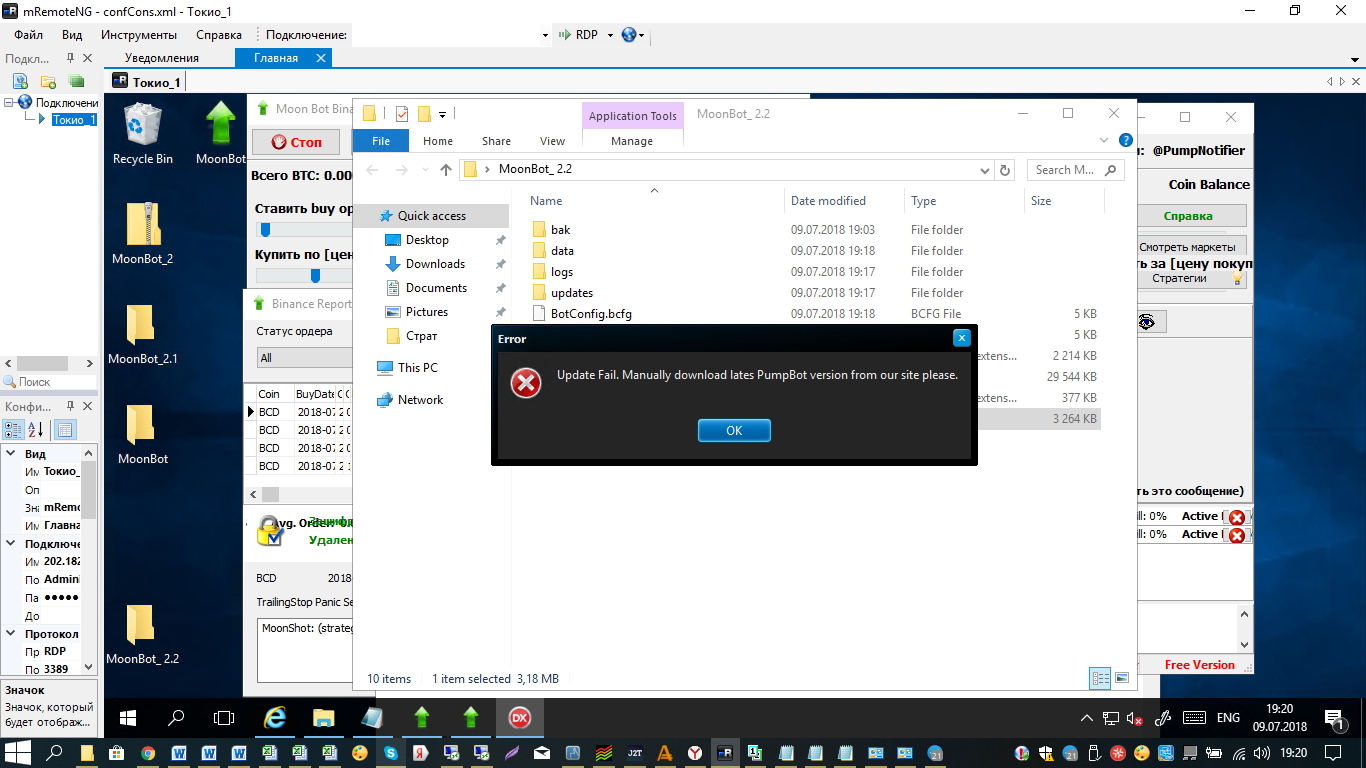Viewport: 1366px width, 768px height.
Task: Close the Error dialog with the X
Action: pos(961,338)
